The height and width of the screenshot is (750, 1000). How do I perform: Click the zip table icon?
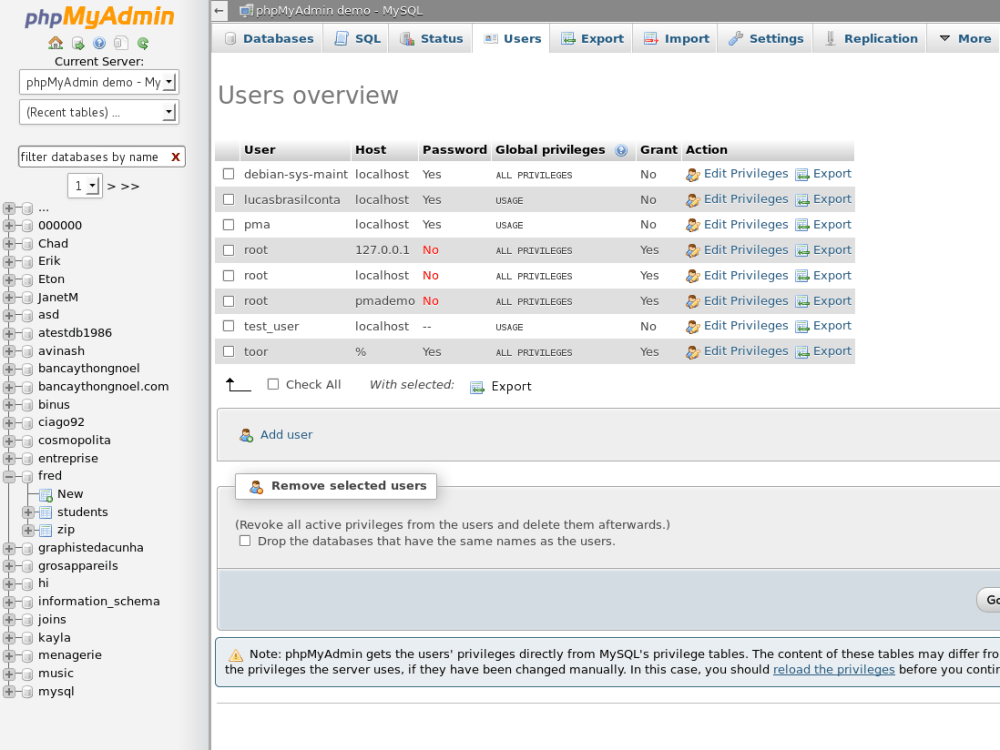point(46,530)
